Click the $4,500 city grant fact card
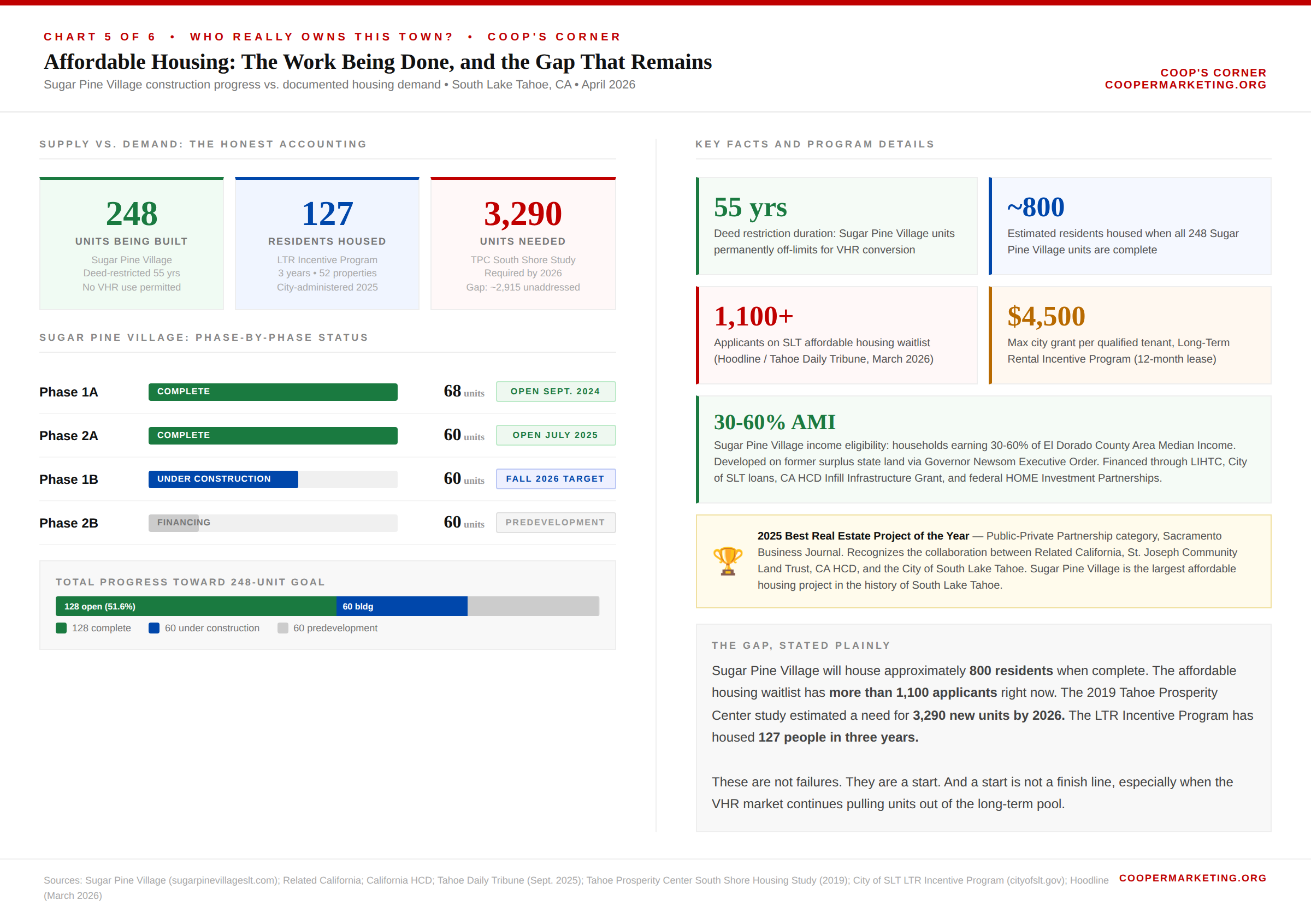This screenshot has width=1311, height=924. pyautogui.click(x=1130, y=335)
